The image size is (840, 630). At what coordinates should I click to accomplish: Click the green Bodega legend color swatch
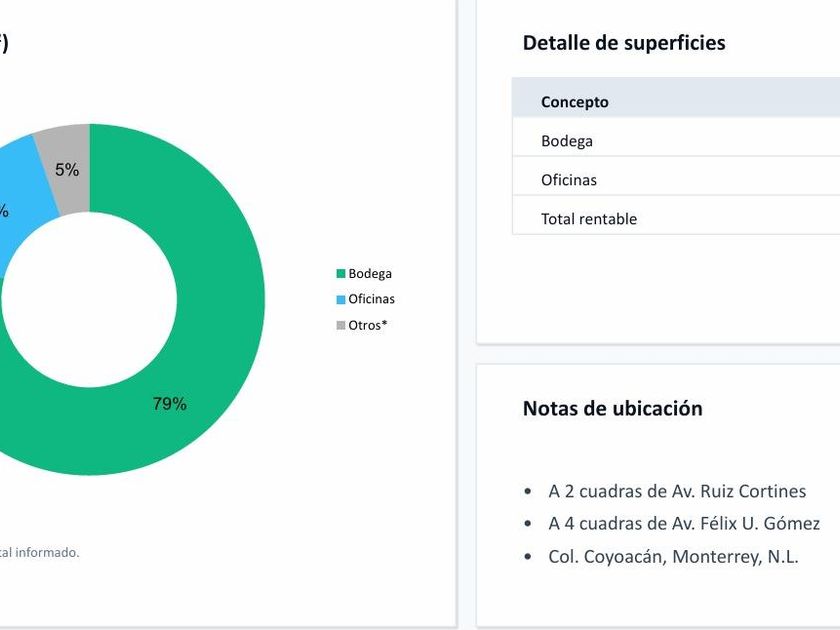[x=341, y=274]
